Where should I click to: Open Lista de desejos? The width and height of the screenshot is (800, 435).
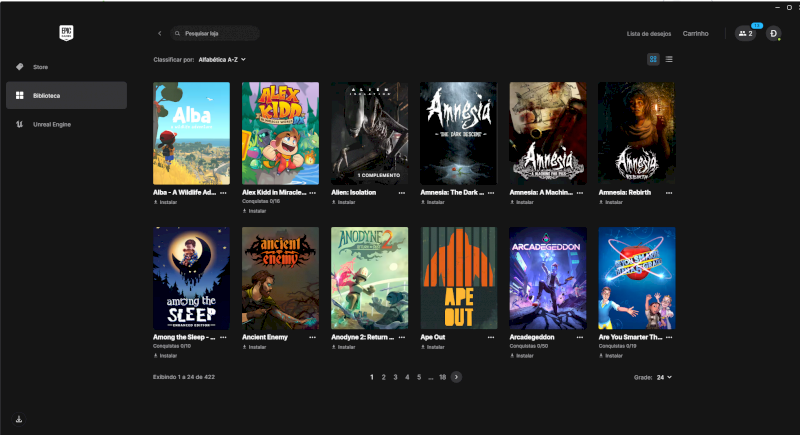point(649,33)
